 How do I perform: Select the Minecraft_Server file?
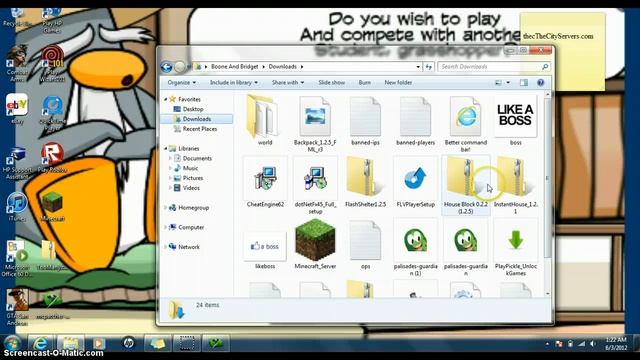point(315,245)
